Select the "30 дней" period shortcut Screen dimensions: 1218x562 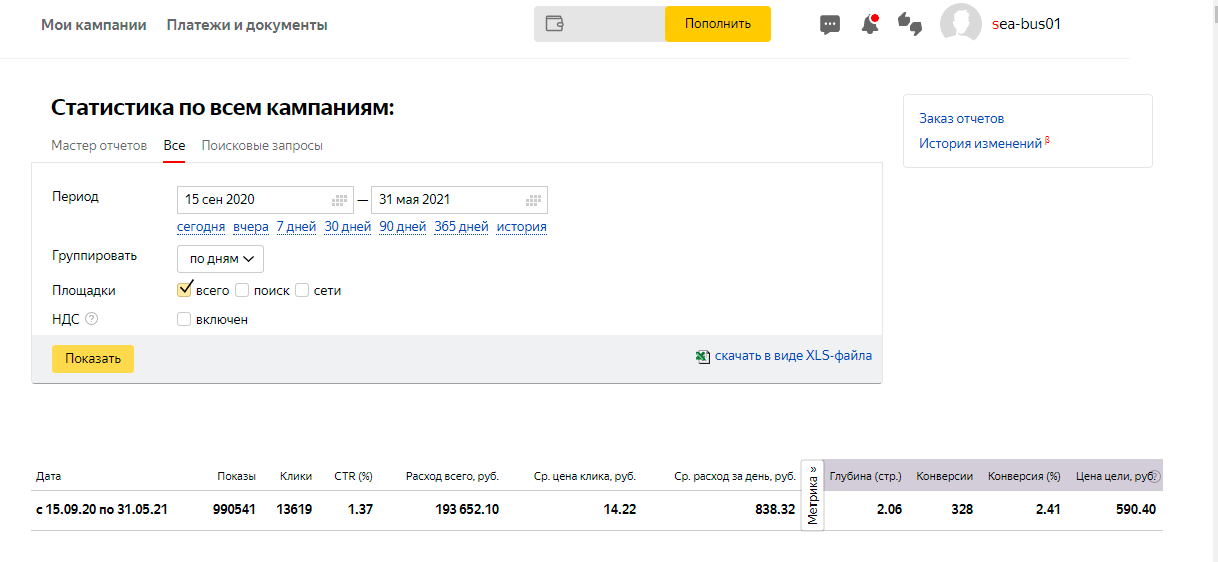point(347,227)
